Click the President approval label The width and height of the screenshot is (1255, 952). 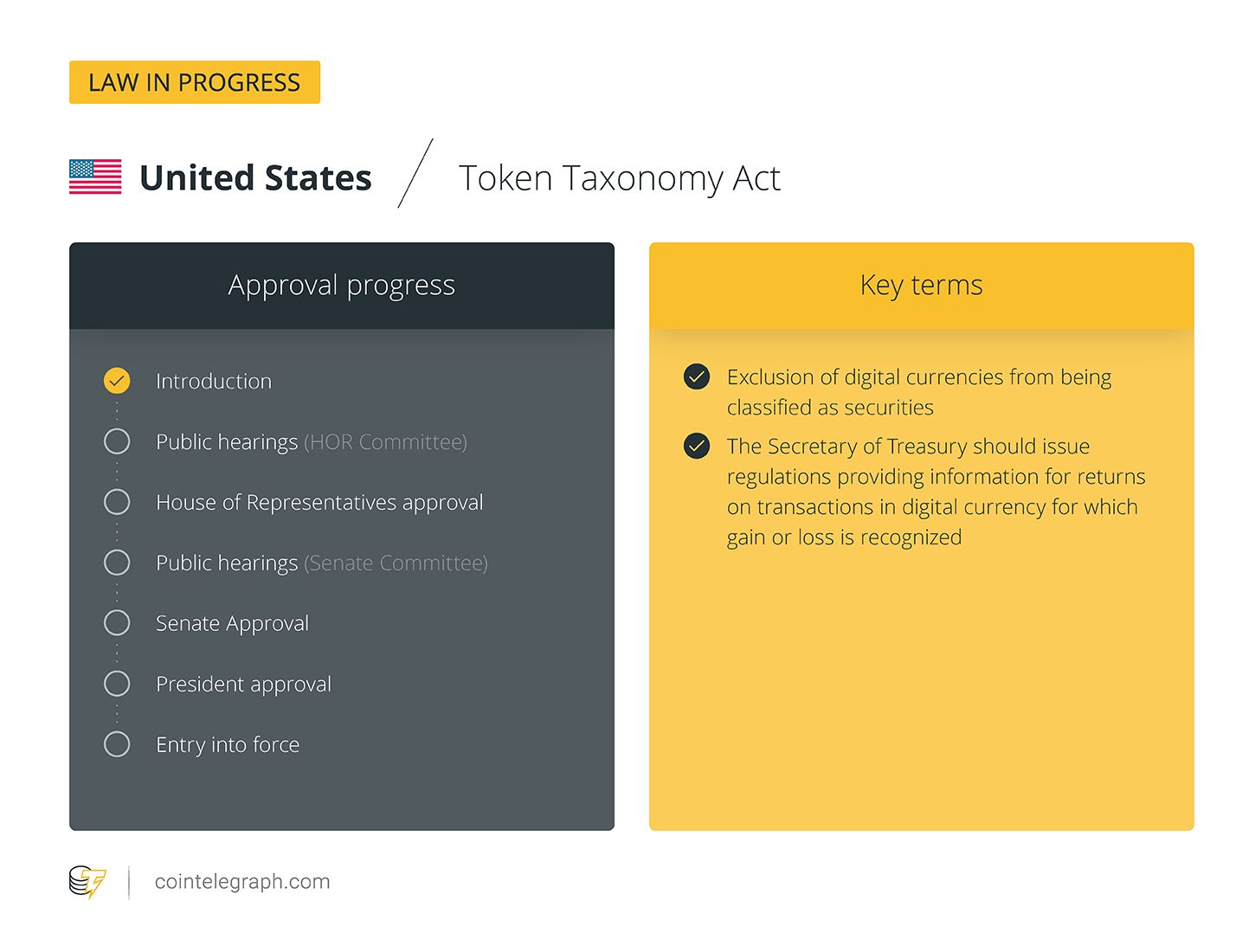click(243, 685)
